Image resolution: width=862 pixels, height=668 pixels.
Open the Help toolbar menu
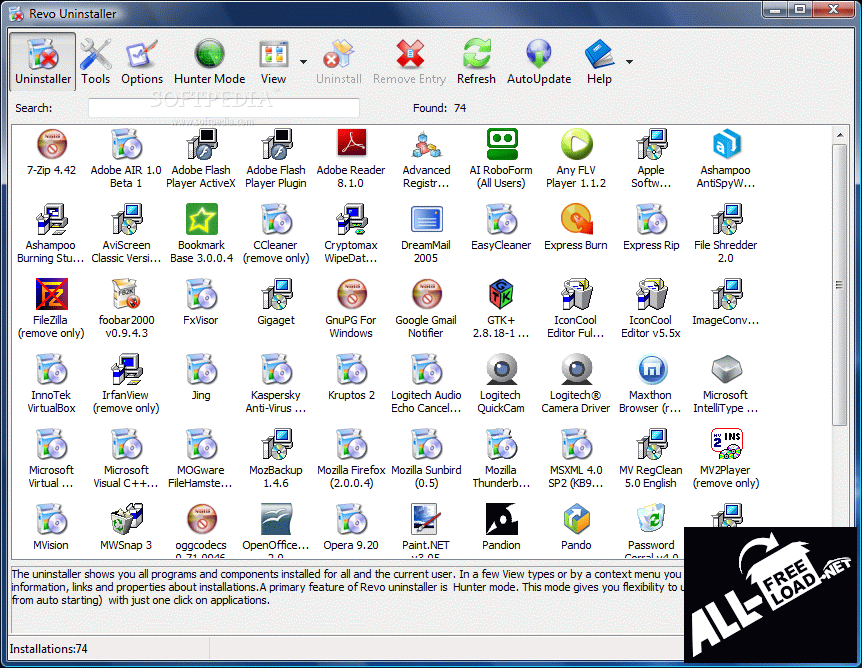599,62
